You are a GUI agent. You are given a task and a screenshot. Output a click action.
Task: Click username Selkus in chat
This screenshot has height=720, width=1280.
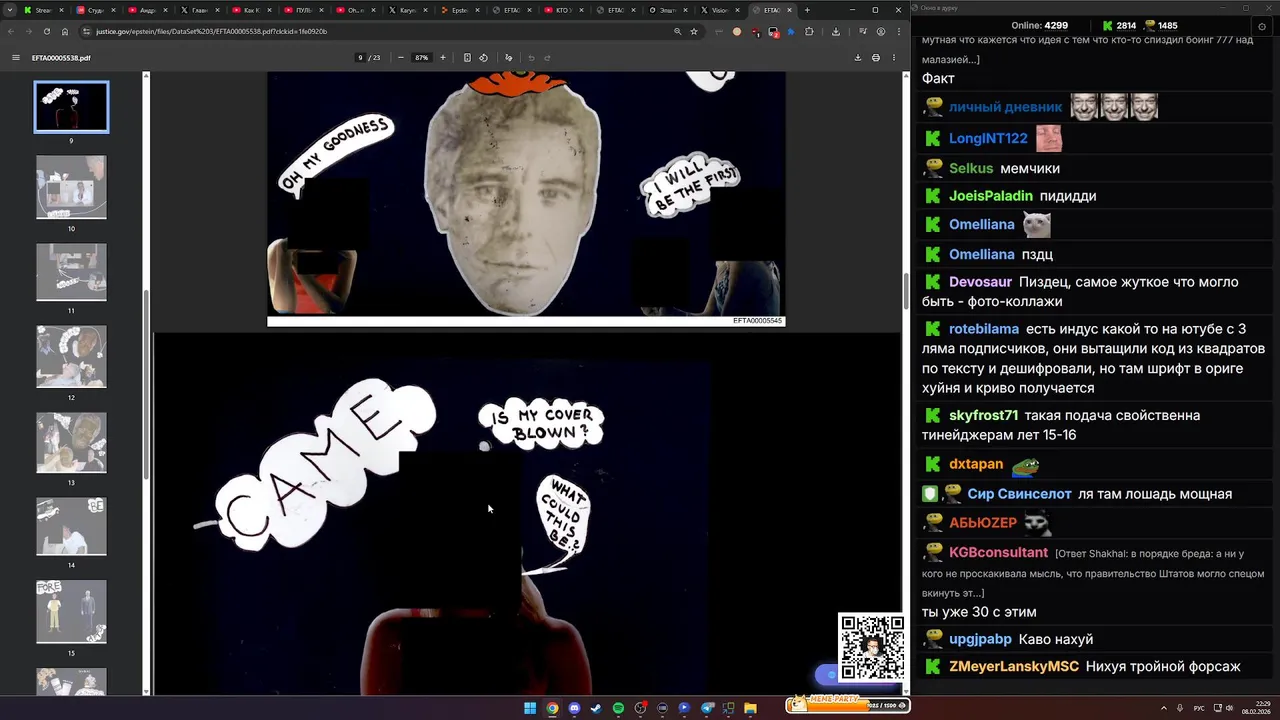pos(971,168)
